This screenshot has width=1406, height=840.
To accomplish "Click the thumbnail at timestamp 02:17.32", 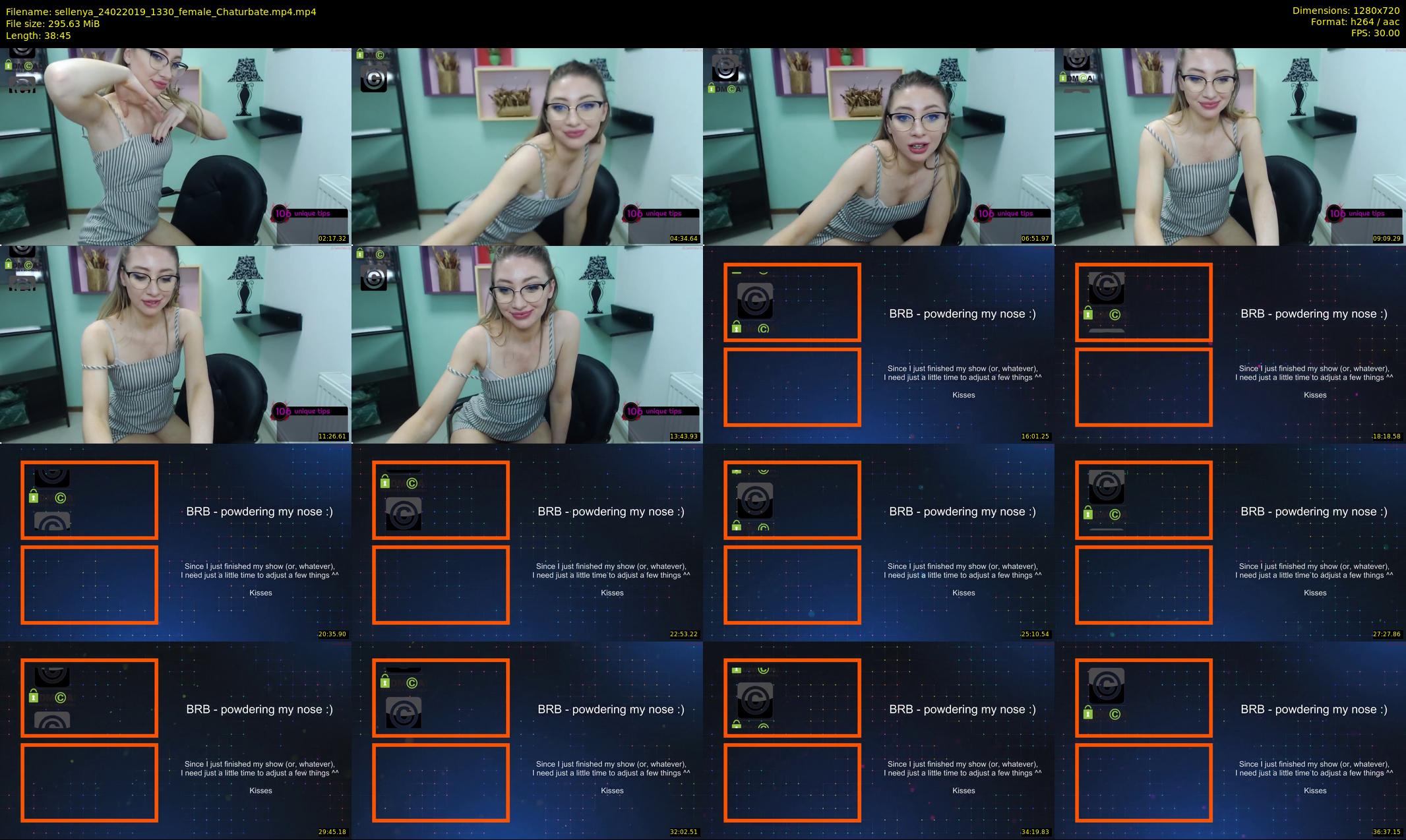I will 175,146.
